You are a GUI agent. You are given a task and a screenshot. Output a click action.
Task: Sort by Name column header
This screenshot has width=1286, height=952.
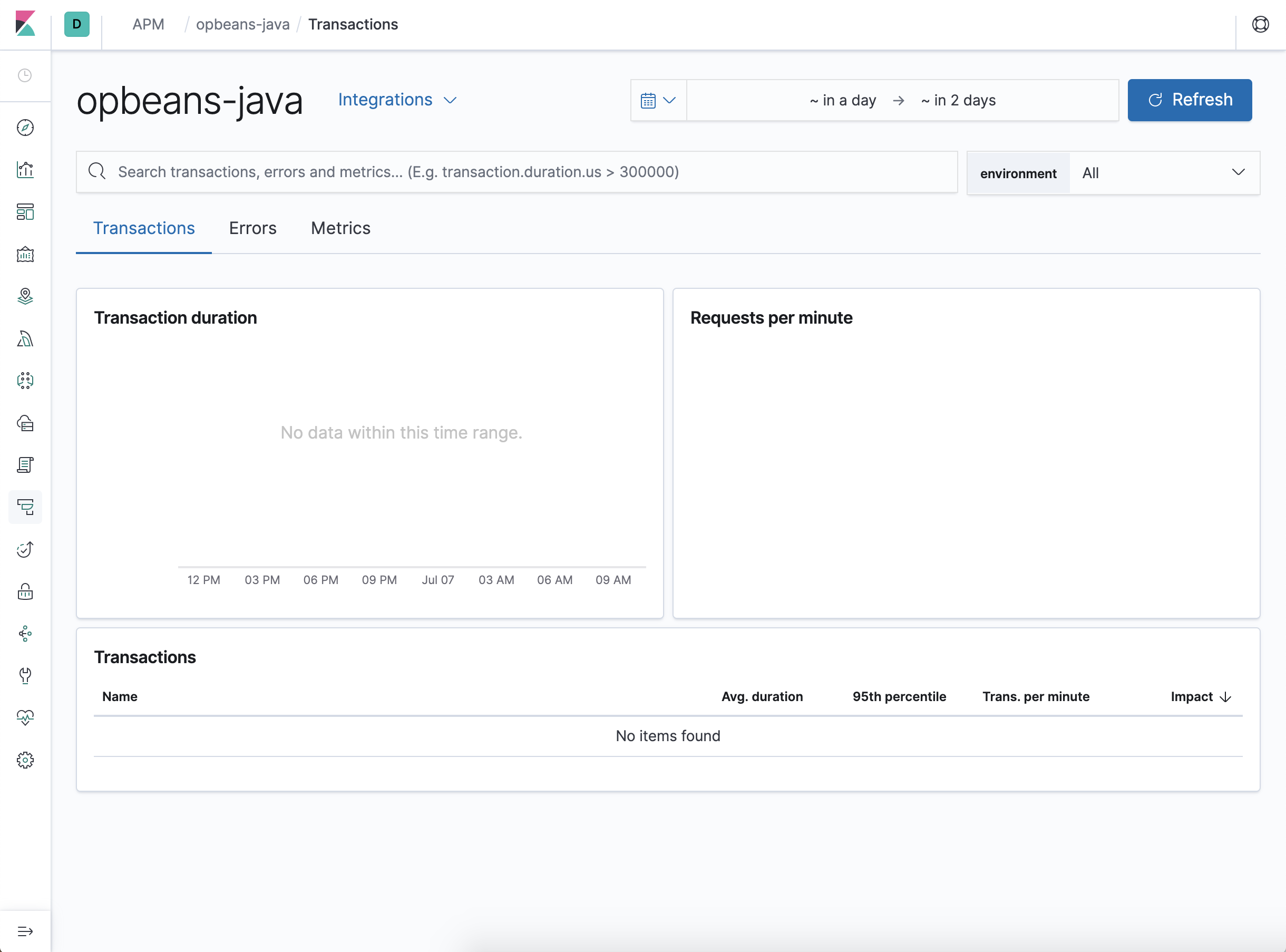pyautogui.click(x=120, y=697)
